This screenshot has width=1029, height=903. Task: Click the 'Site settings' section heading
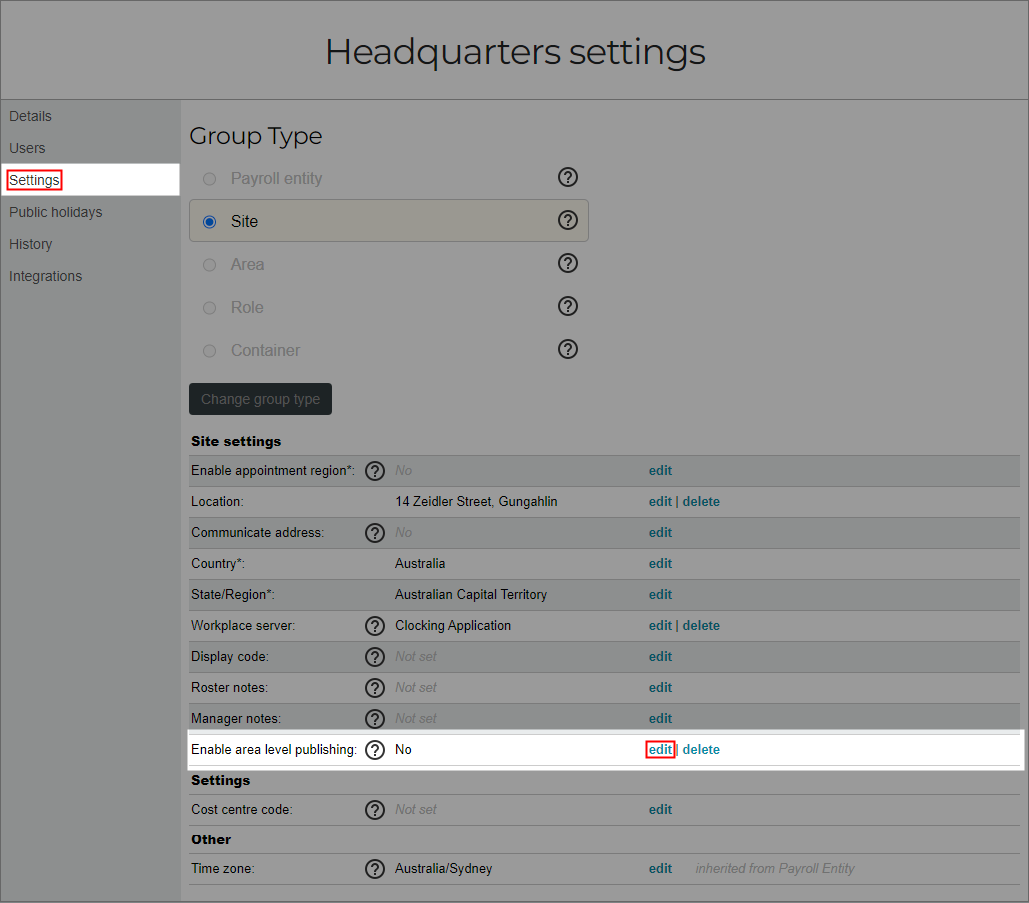[236, 441]
